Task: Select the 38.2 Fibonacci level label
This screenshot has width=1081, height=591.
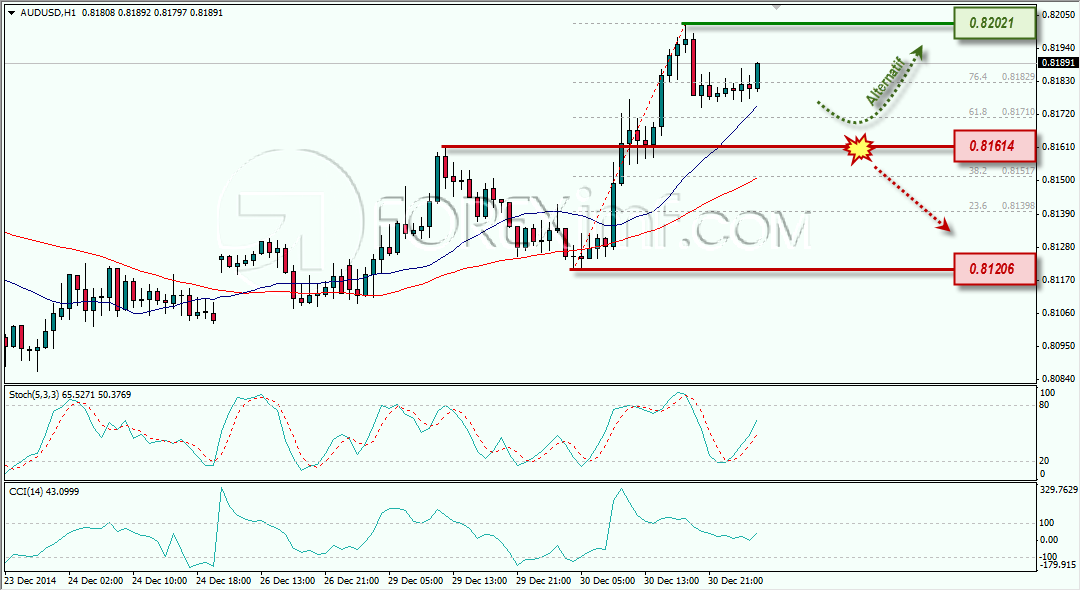Action: (x=978, y=171)
